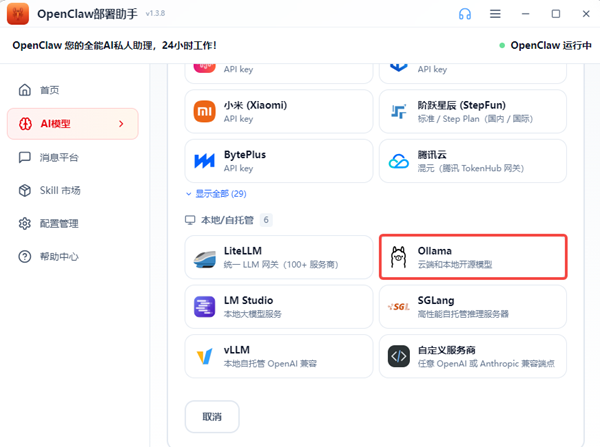Minimize the OpenClaw window
This screenshot has width=600, height=447.
click(x=525, y=14)
